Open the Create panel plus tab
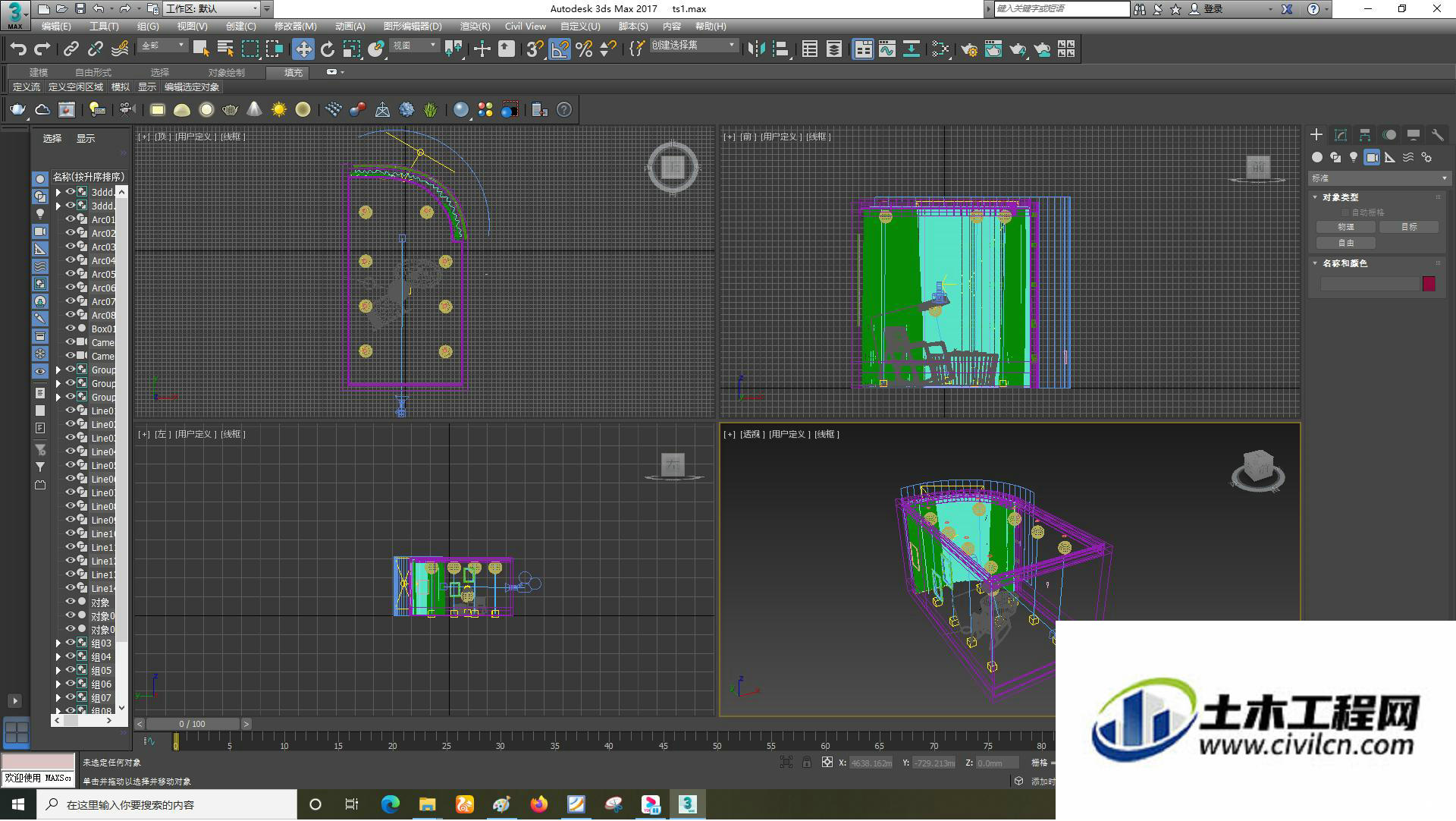Image resolution: width=1456 pixels, height=821 pixels. click(1316, 134)
